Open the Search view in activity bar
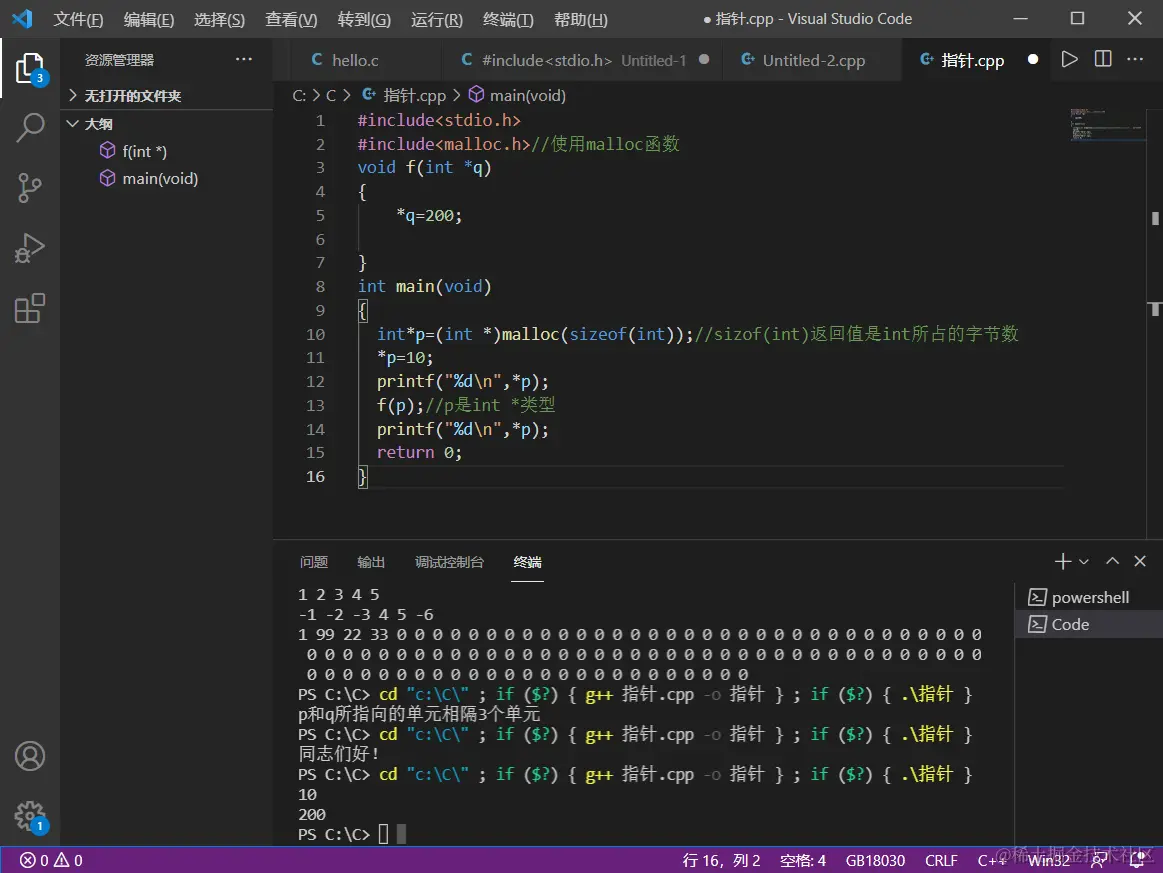The height and width of the screenshot is (873, 1163). point(30,128)
